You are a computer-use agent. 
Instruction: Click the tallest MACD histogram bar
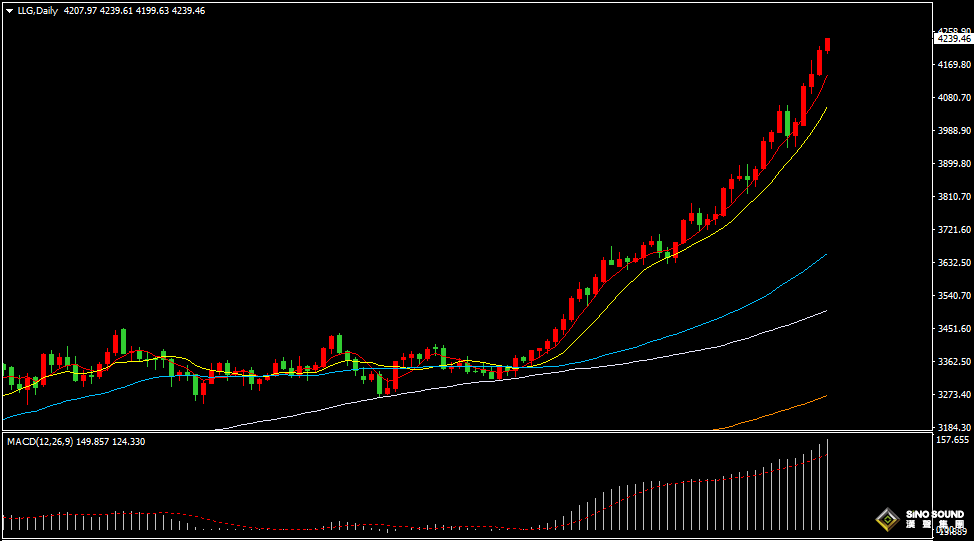click(828, 485)
